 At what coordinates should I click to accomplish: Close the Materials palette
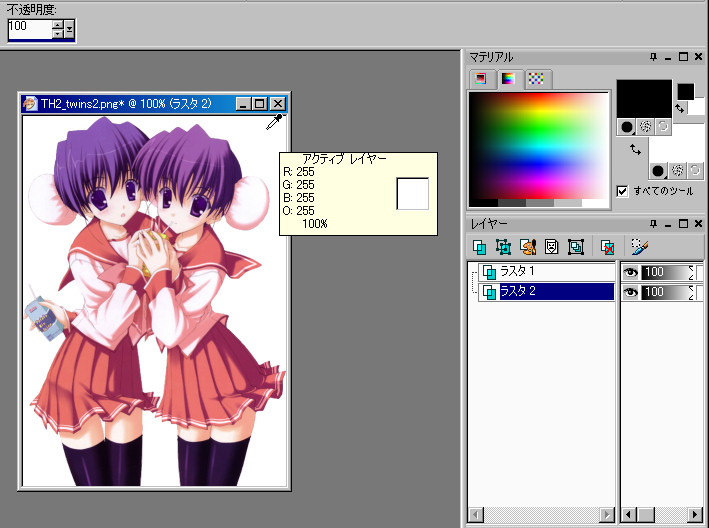698,57
